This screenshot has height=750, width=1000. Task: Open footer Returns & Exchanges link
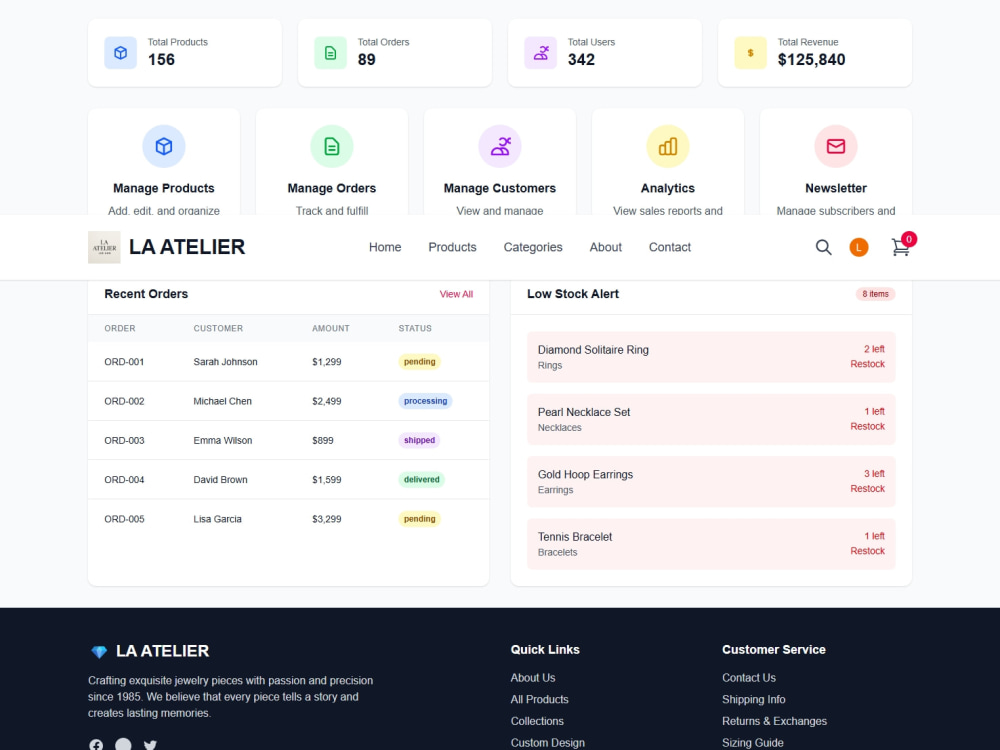(x=774, y=721)
